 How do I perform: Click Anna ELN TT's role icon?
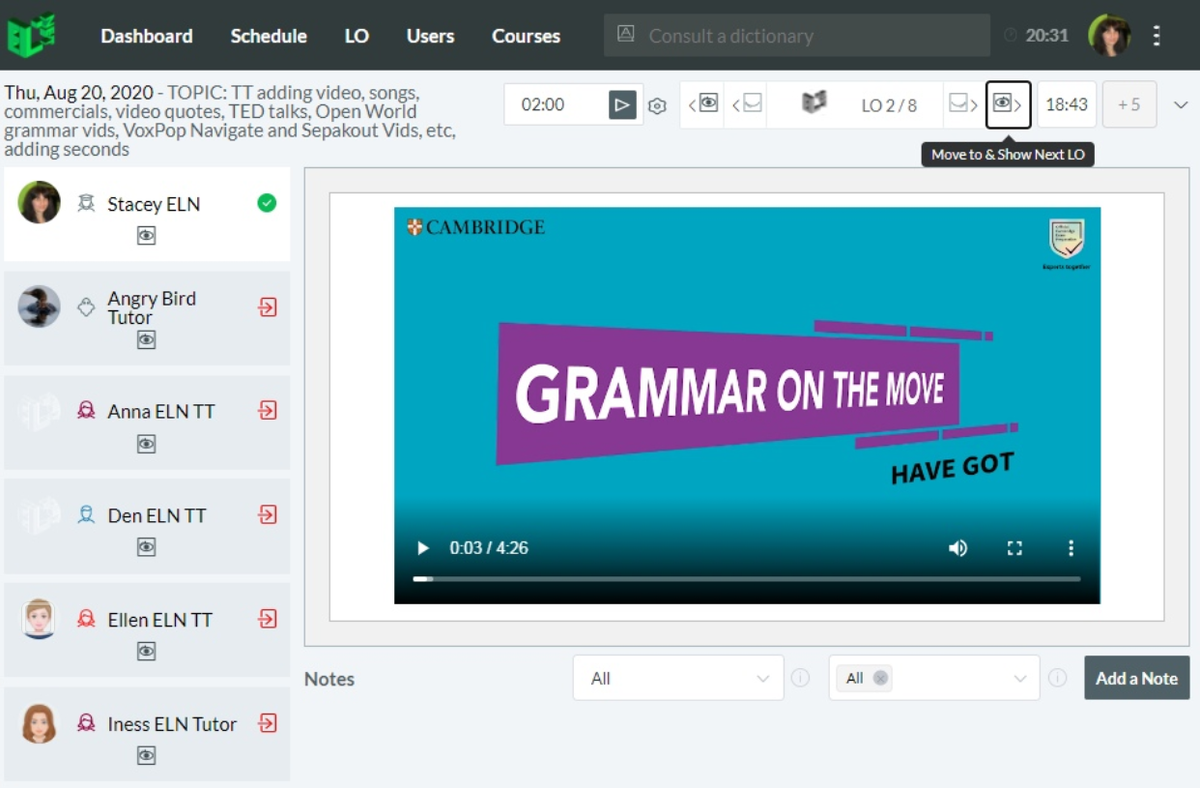(x=86, y=411)
